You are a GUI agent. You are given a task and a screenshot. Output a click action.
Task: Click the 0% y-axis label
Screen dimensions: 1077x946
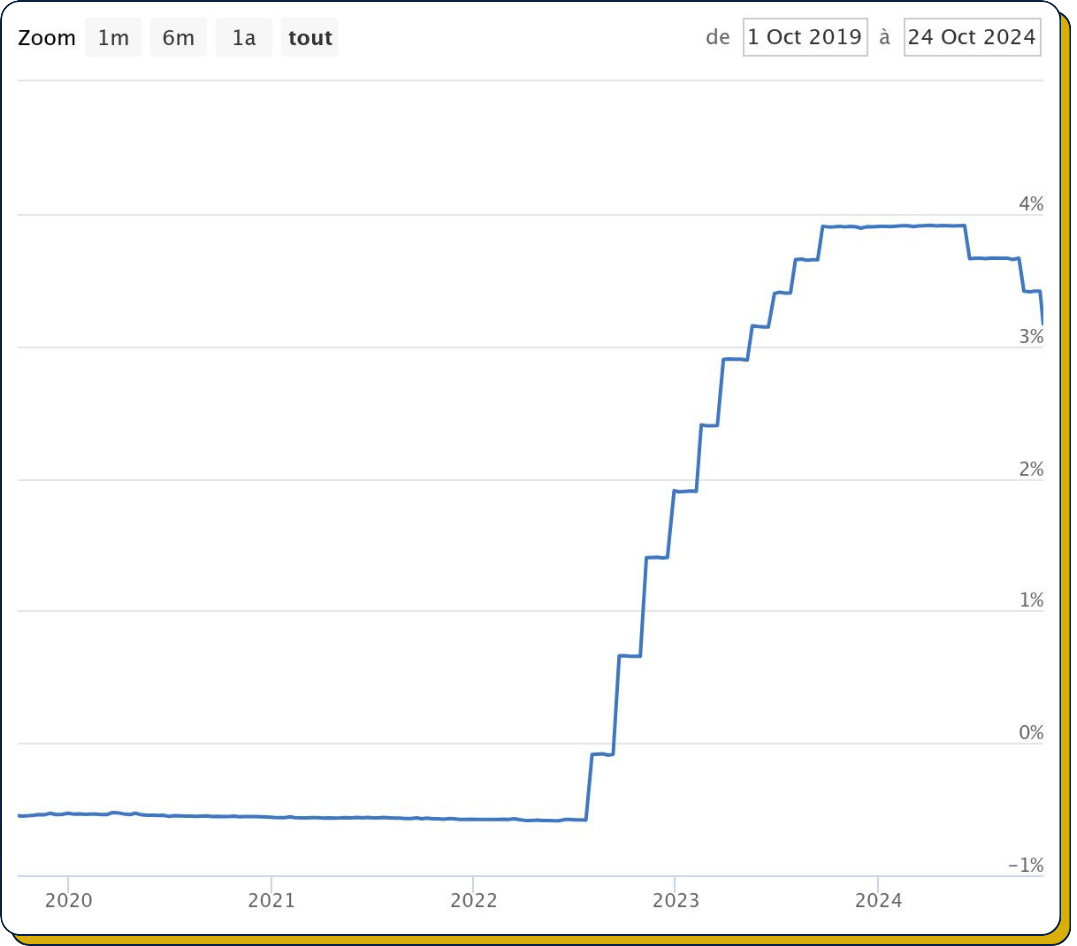pos(1030,732)
